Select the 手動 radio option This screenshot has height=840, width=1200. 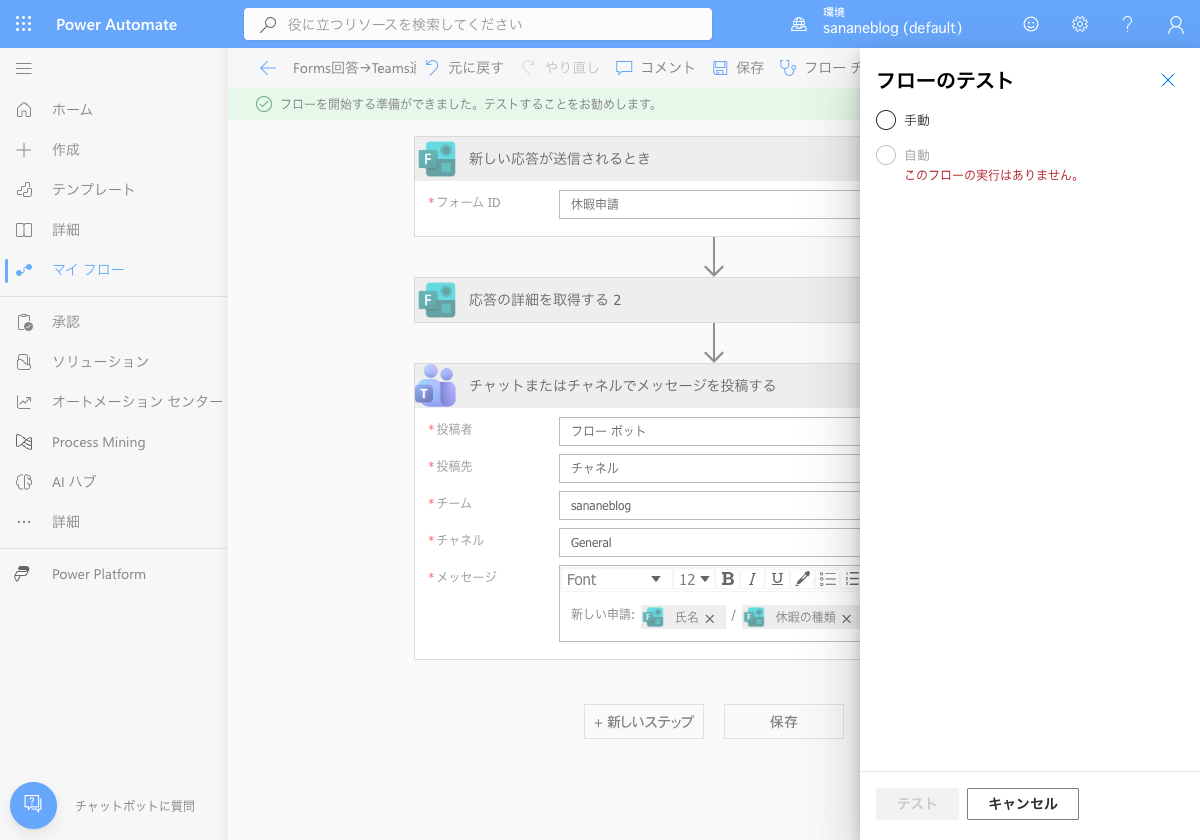[886, 120]
